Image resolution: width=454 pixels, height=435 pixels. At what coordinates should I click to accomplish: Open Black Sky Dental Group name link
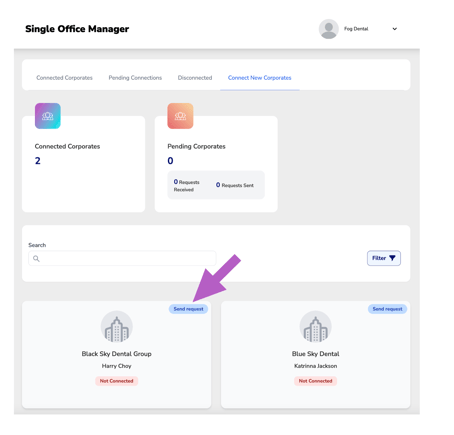point(117,354)
